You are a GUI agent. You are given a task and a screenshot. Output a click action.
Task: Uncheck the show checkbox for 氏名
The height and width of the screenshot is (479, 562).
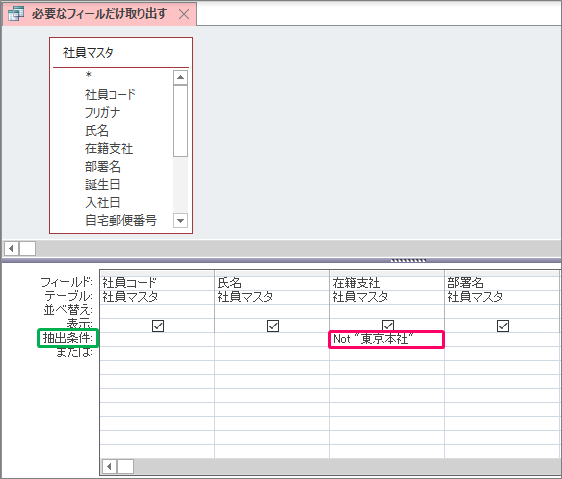(x=273, y=326)
